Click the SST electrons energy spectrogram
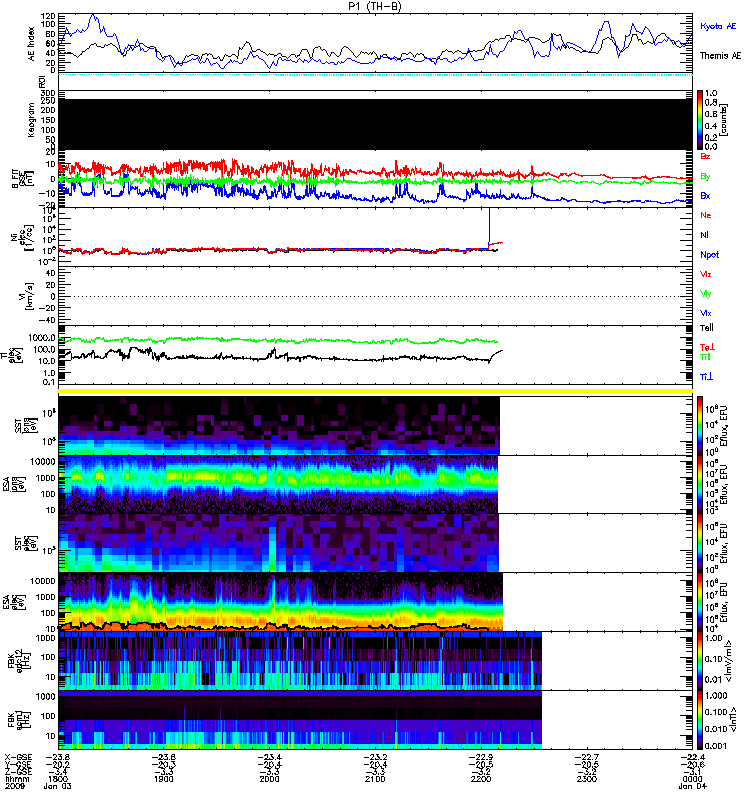 click(279, 543)
